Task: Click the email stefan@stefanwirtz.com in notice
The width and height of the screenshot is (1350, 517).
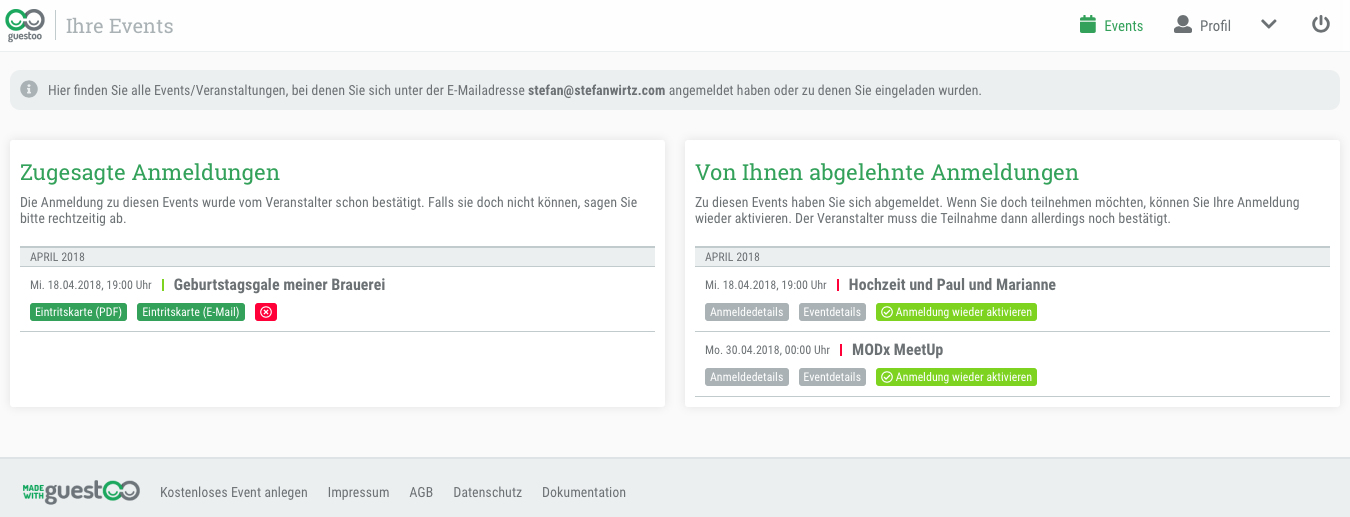Action: 597,90
